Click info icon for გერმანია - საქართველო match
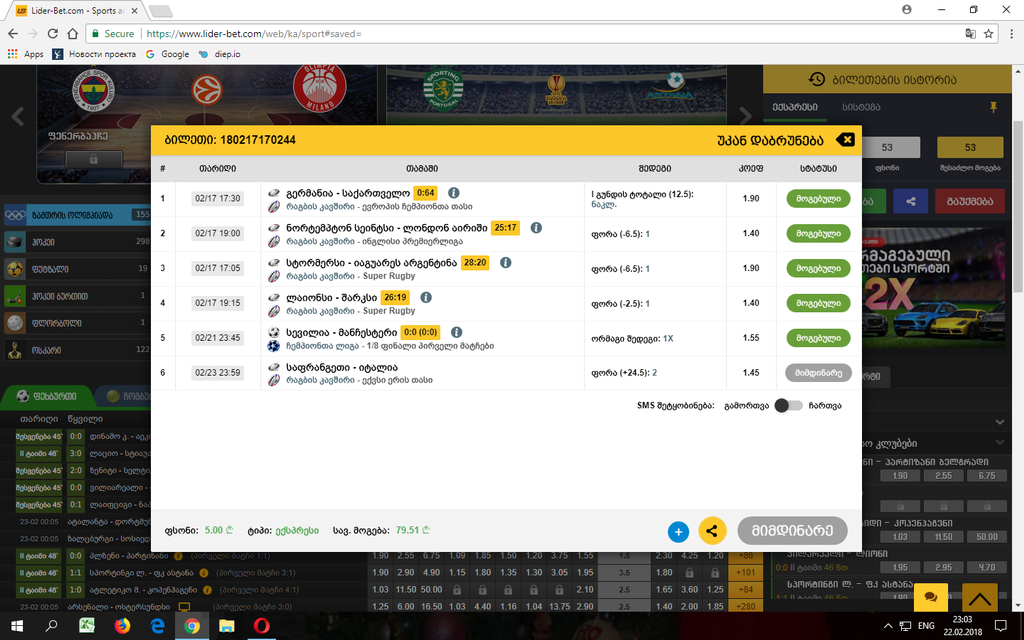1024x640 pixels. pyautogui.click(x=454, y=193)
